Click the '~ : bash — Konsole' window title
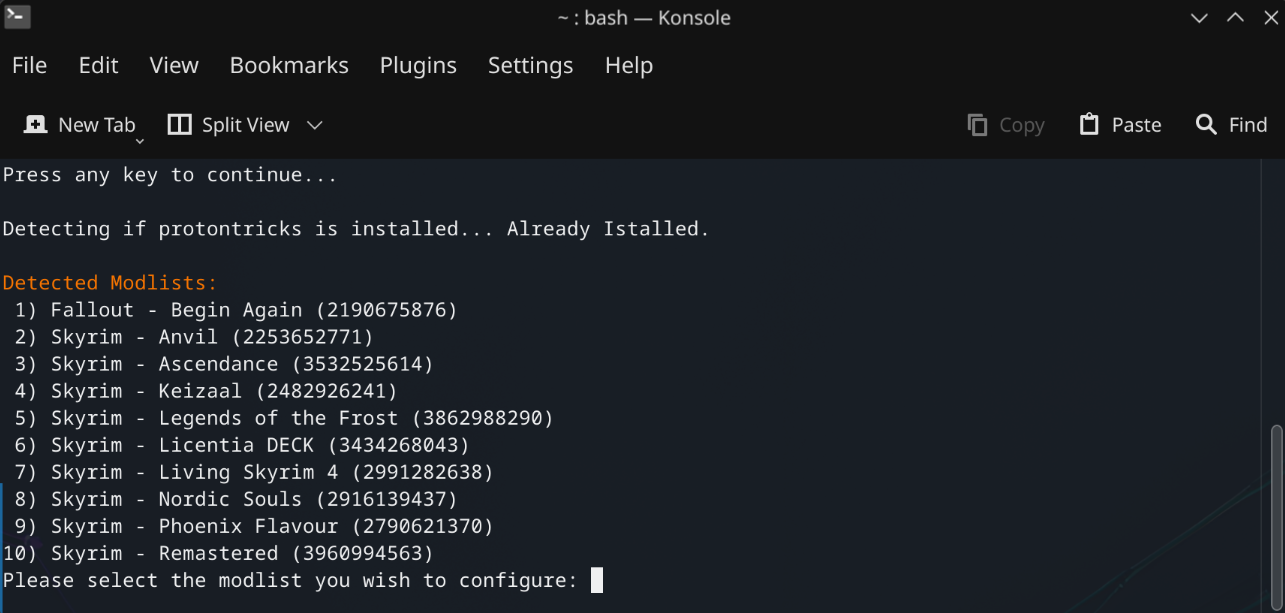 pos(644,17)
